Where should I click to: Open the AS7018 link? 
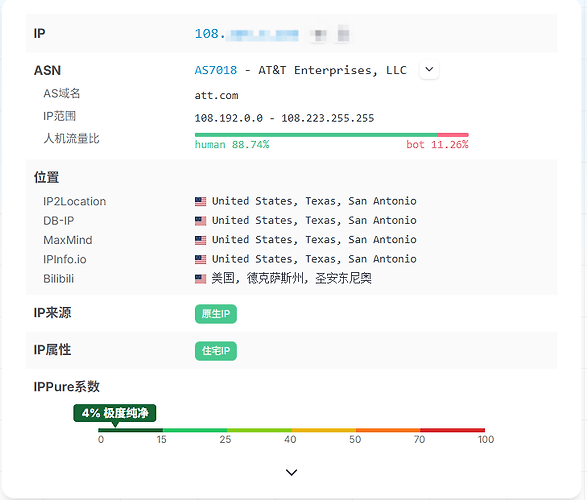coord(216,70)
